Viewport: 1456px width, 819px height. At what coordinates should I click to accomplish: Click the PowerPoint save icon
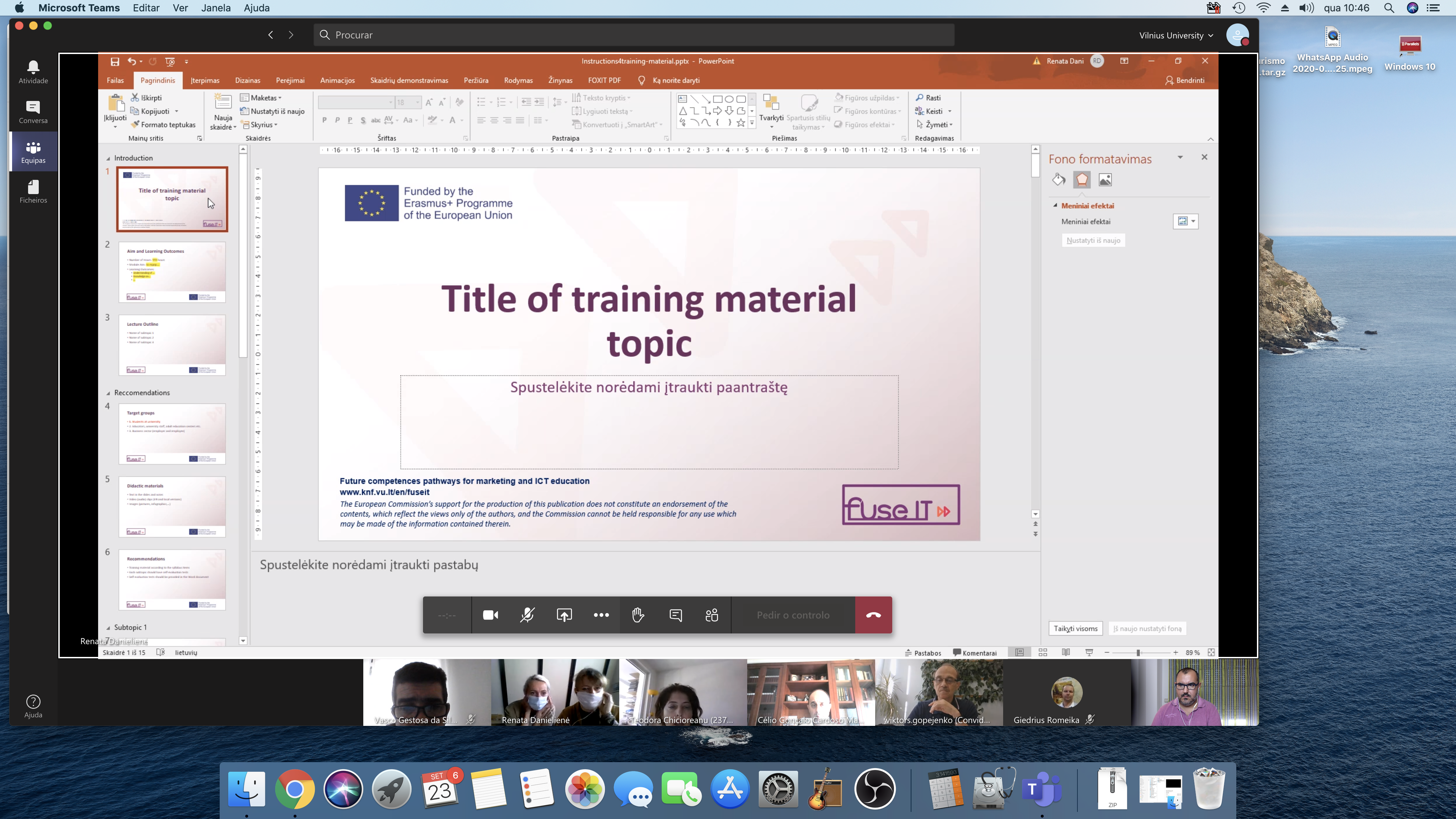[x=115, y=61]
